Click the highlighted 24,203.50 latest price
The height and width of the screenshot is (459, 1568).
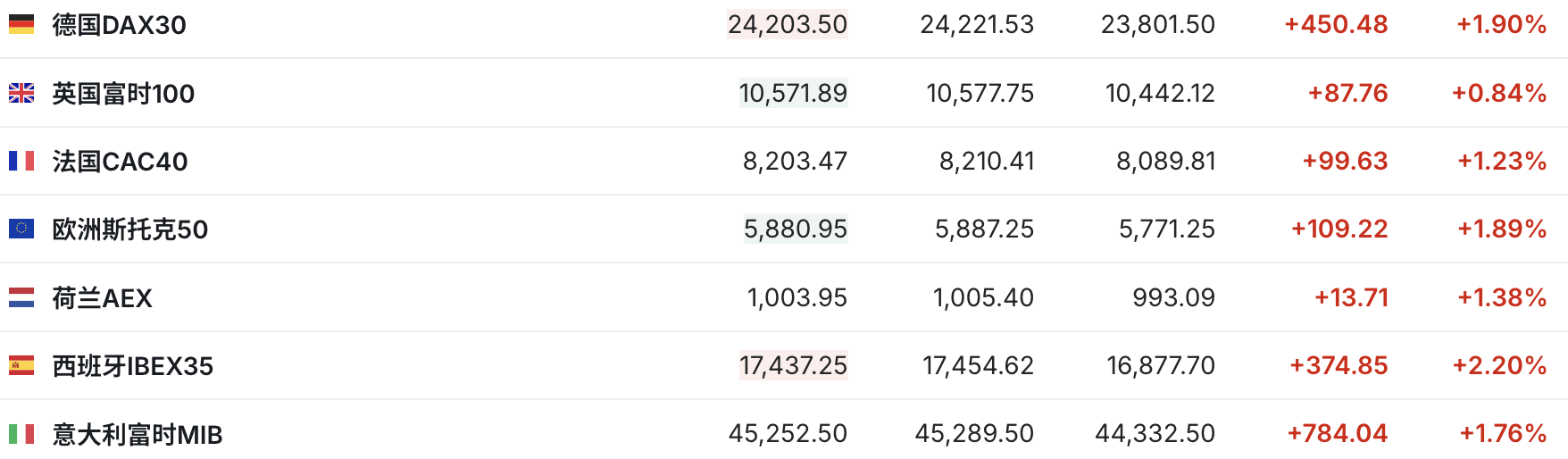pos(787,24)
